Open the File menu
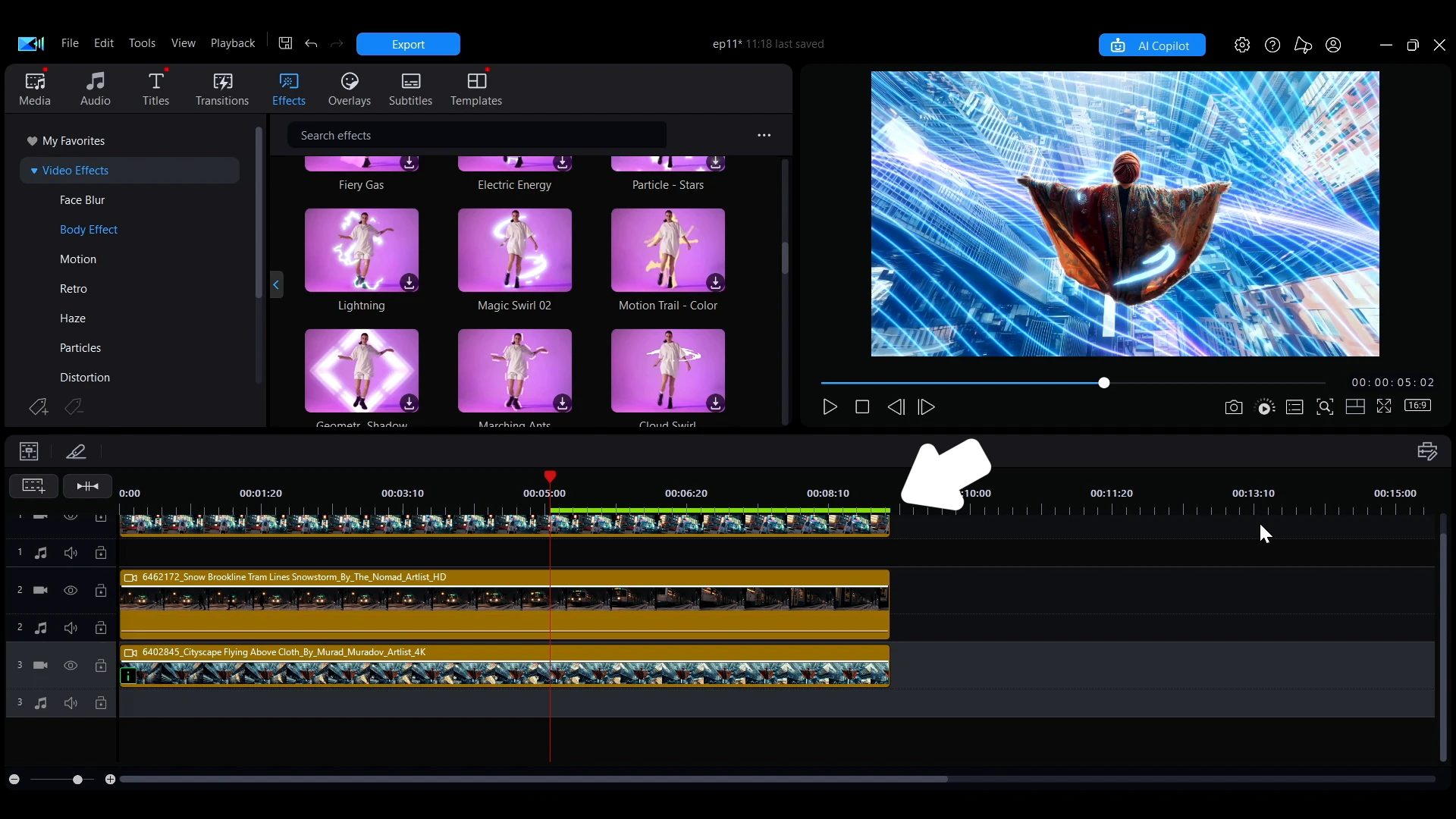Viewport: 1456px width, 819px height. pos(70,43)
